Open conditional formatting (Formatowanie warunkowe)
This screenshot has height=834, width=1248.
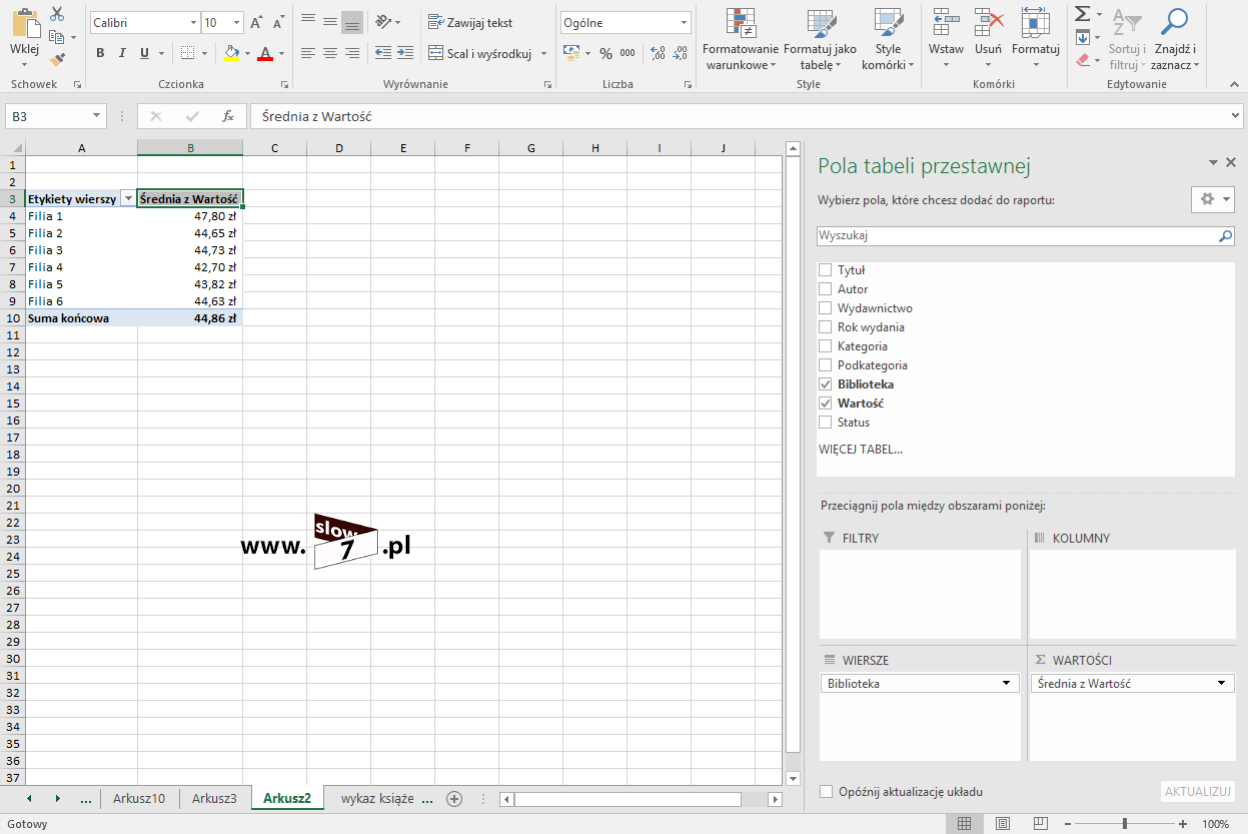(741, 40)
